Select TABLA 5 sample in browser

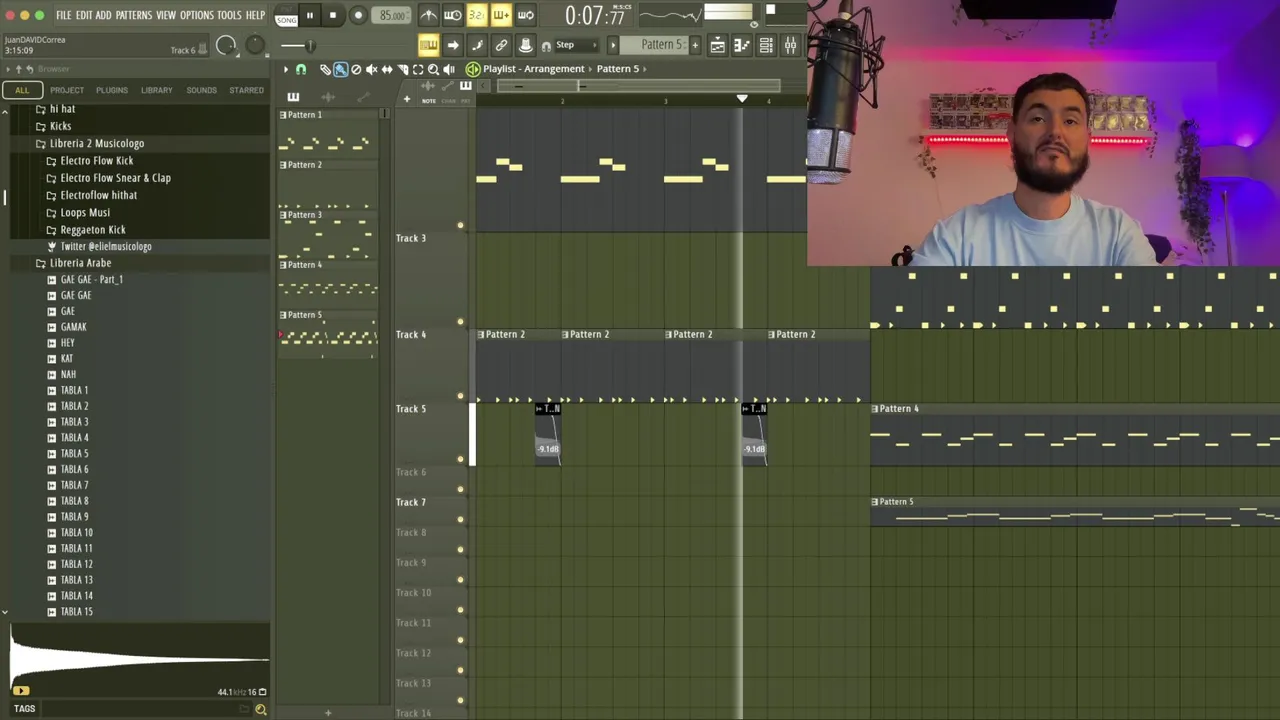74,453
